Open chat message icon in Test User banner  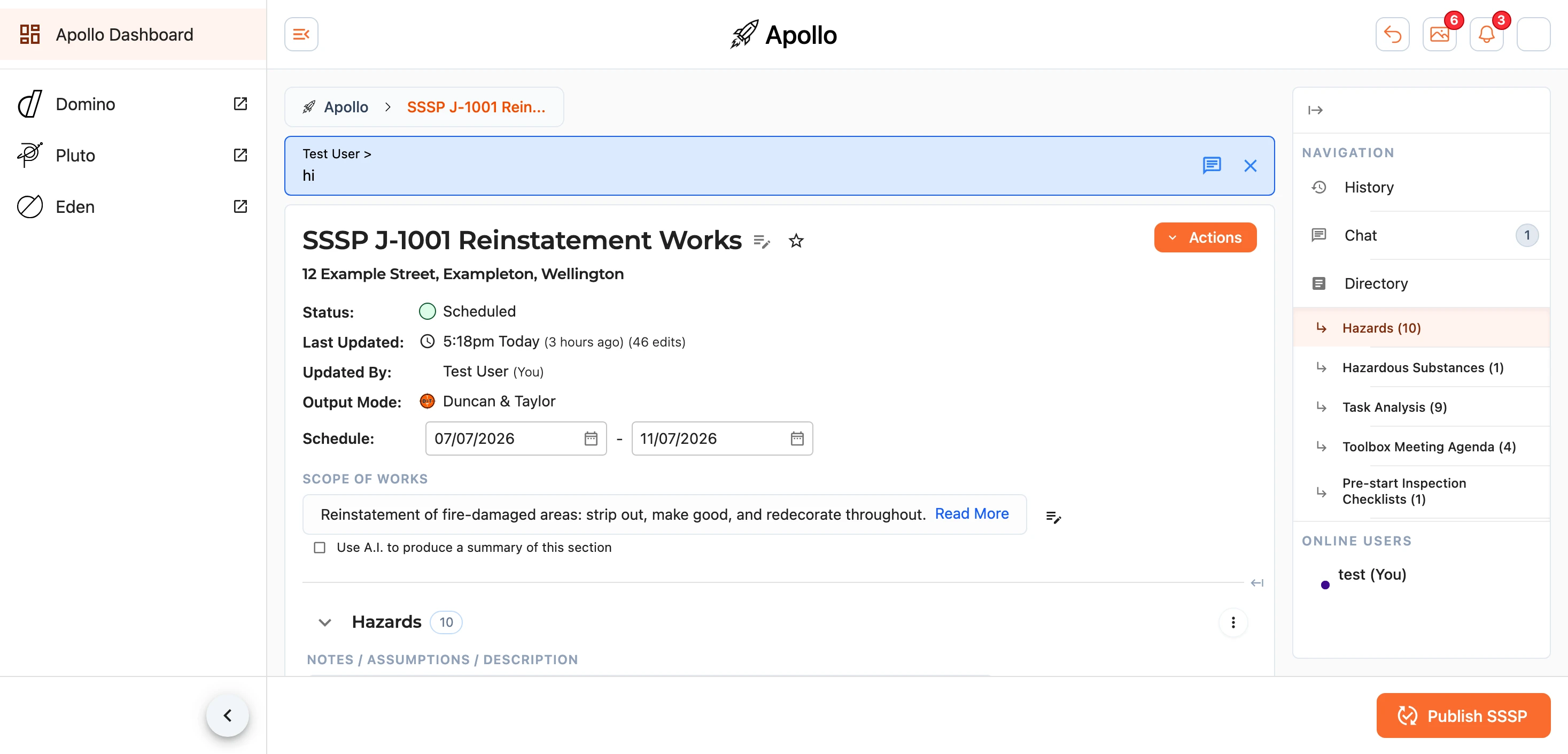[x=1212, y=165]
